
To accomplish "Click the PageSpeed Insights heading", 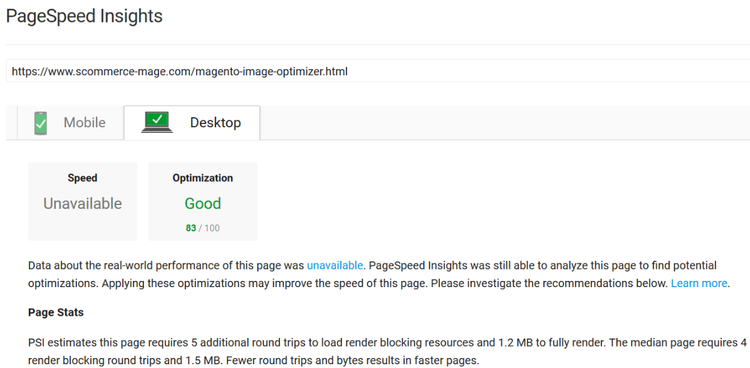I will point(84,16).
